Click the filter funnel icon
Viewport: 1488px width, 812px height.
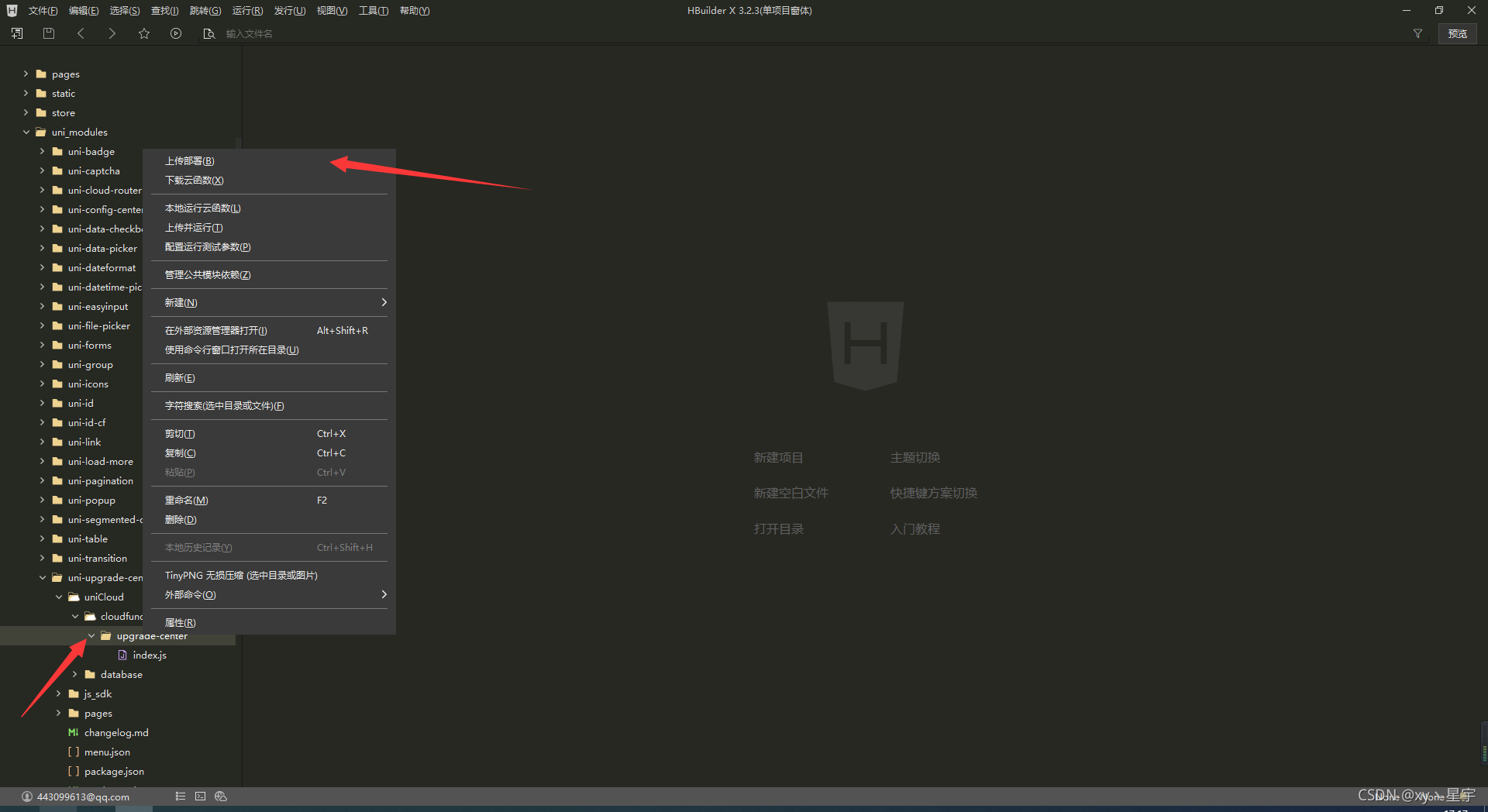[x=1417, y=33]
